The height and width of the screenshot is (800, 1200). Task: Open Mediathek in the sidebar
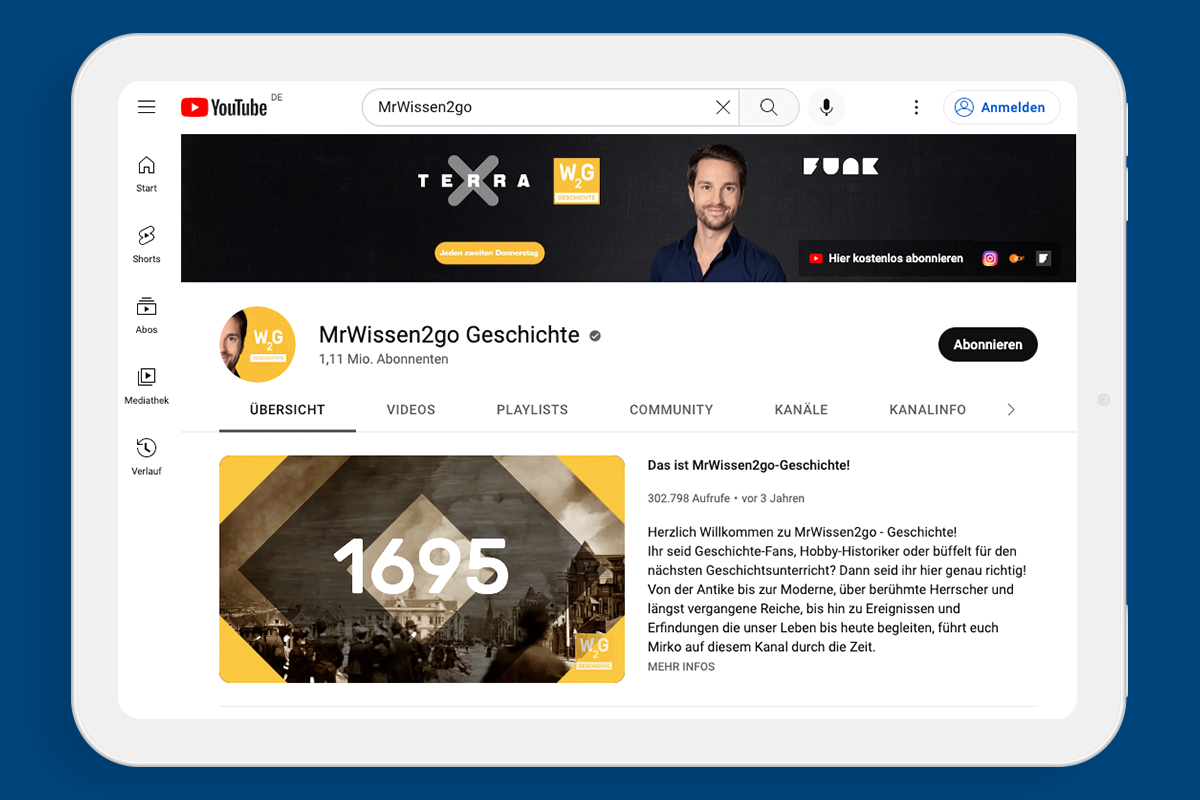[x=147, y=386]
